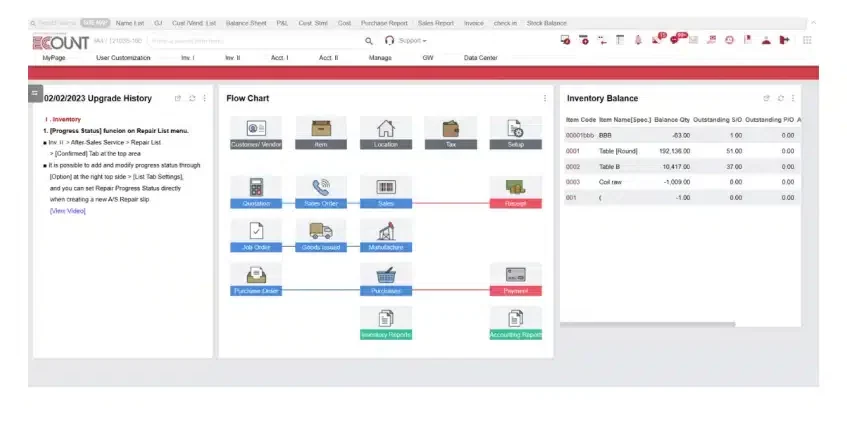This screenshot has width=847, height=432.
Task: Open item code 00001bbb in Inventory Balance
Action: tap(580, 136)
